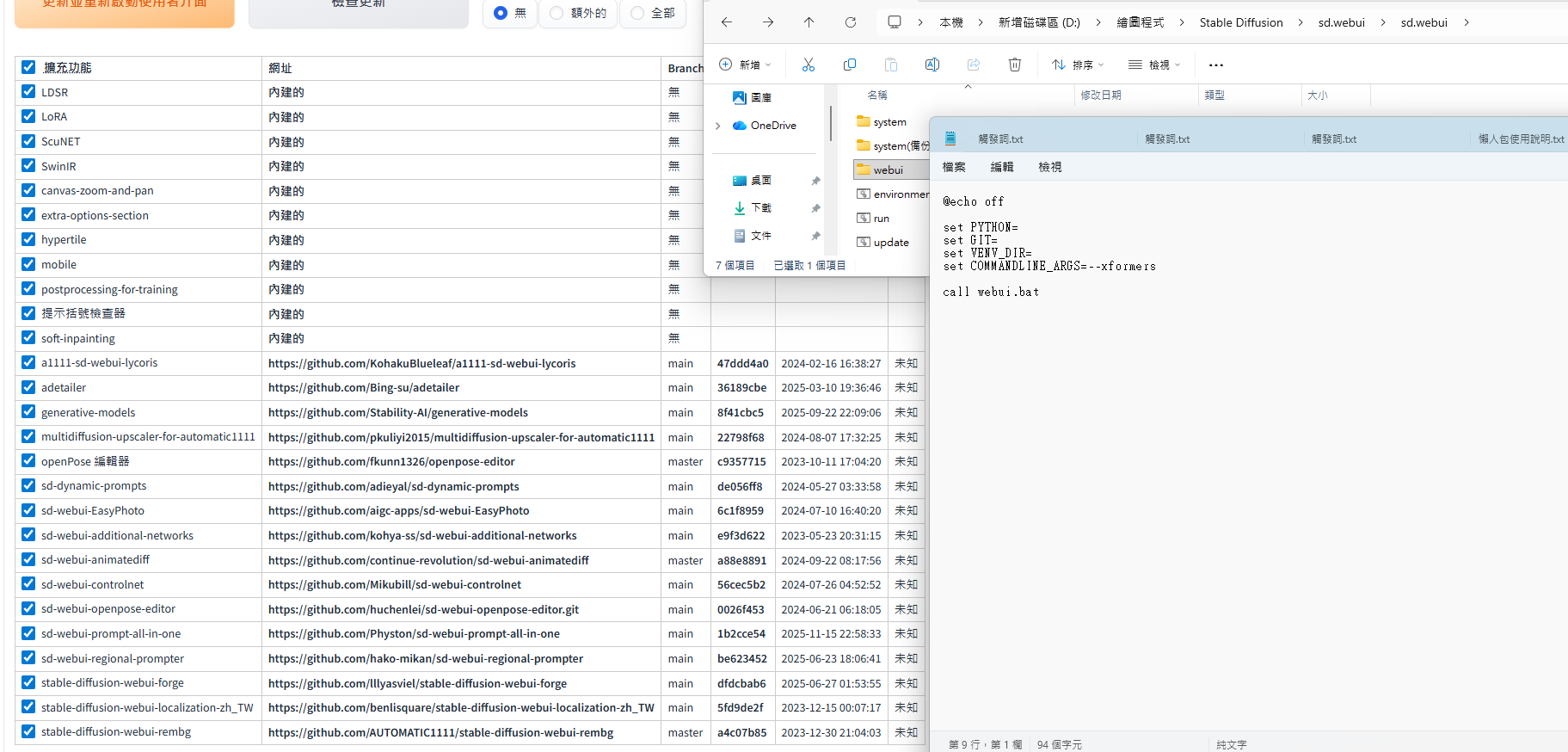The height and width of the screenshot is (752, 1568).
Task: Go up one folder level
Action: [x=809, y=22]
